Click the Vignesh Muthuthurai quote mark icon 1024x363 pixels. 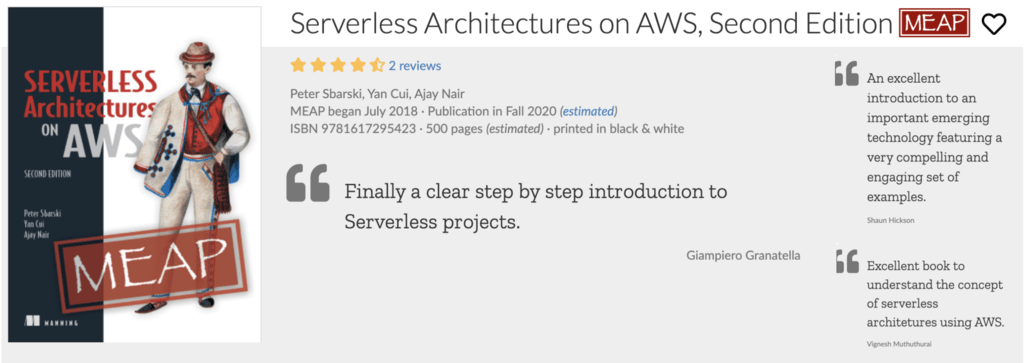847,261
